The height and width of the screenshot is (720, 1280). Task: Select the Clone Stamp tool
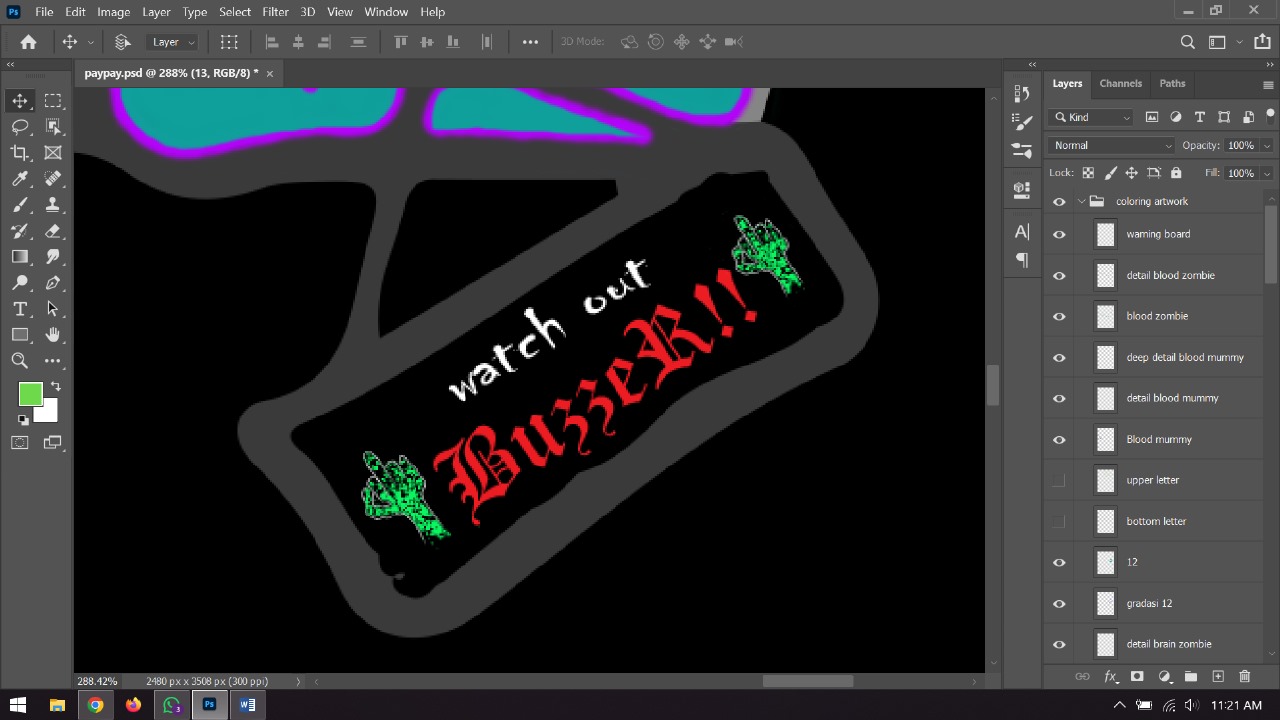53,204
